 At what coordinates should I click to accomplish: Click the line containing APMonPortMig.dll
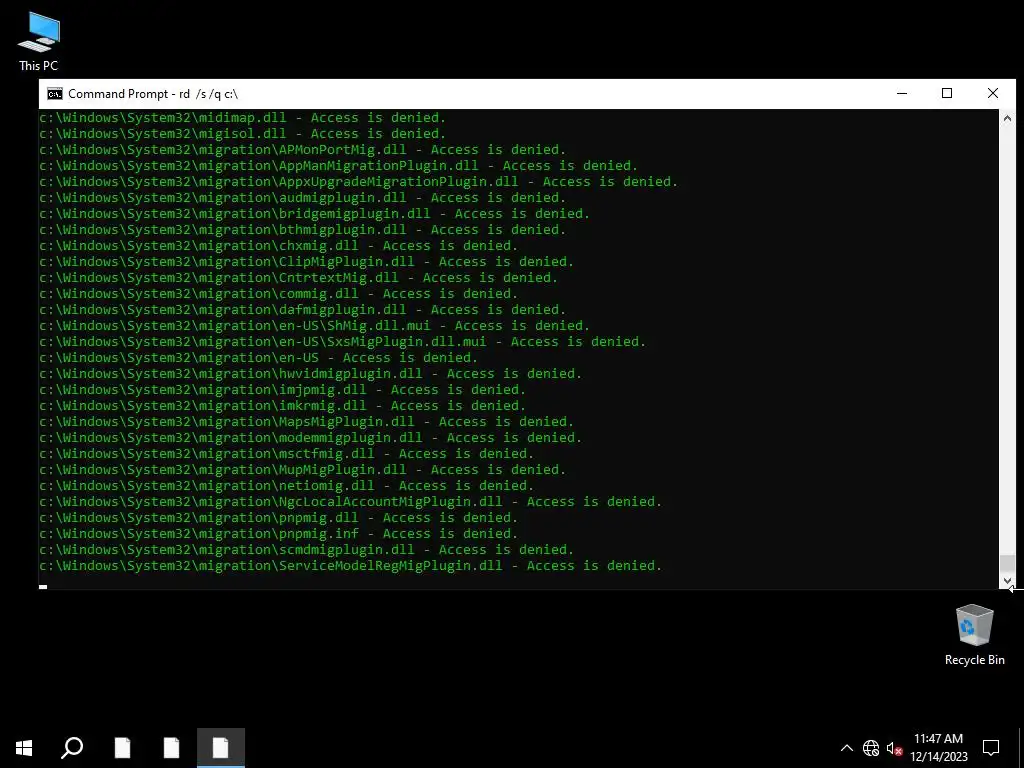[x=302, y=150]
